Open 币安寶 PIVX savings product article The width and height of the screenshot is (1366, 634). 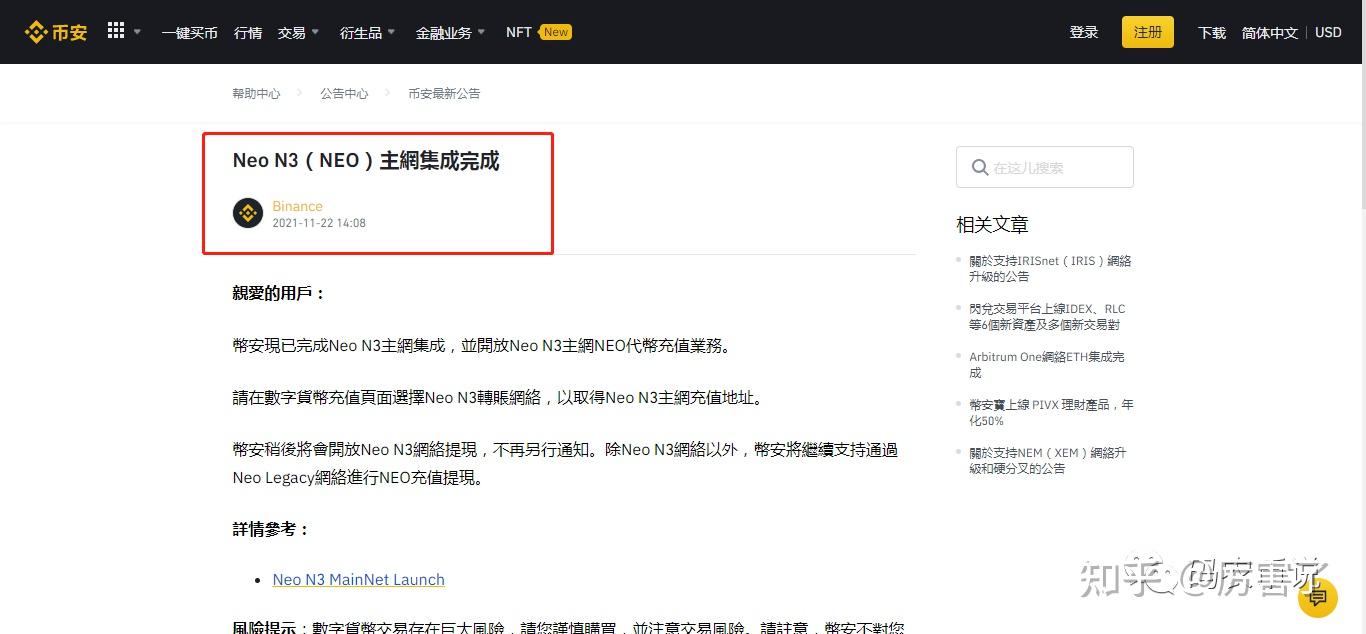pos(1051,412)
